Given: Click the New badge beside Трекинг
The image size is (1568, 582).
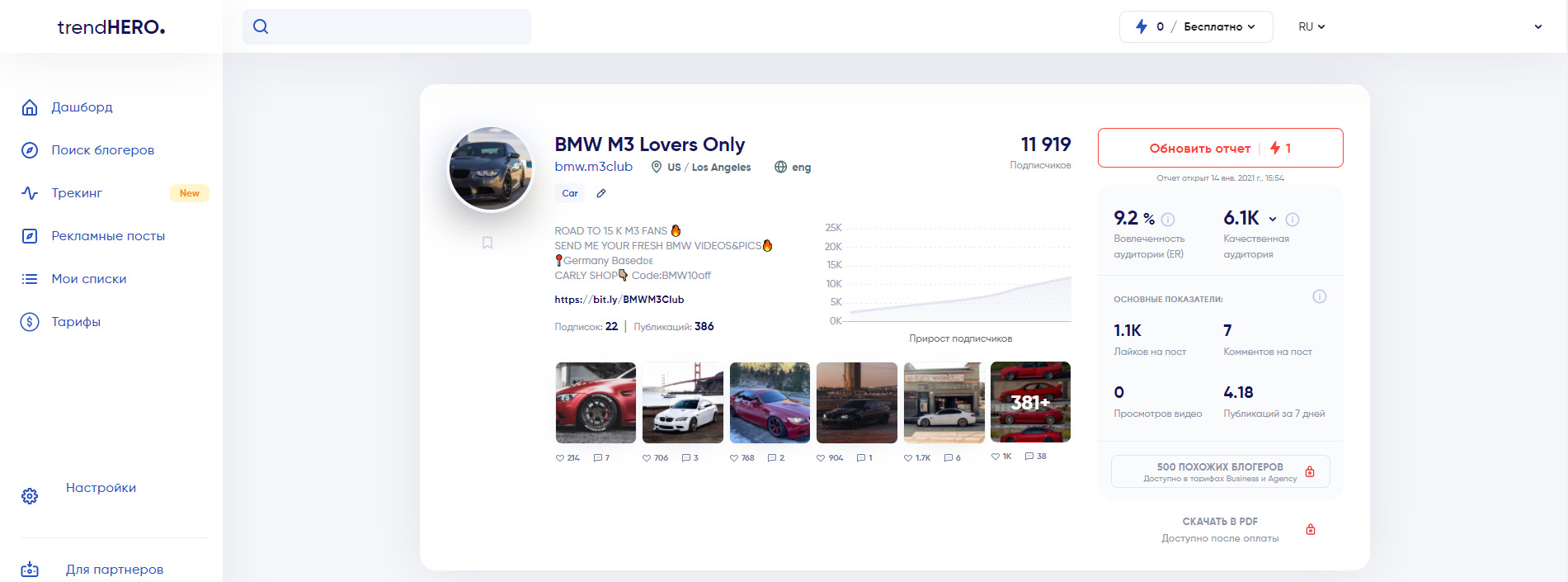Looking at the screenshot, I should pos(190,193).
